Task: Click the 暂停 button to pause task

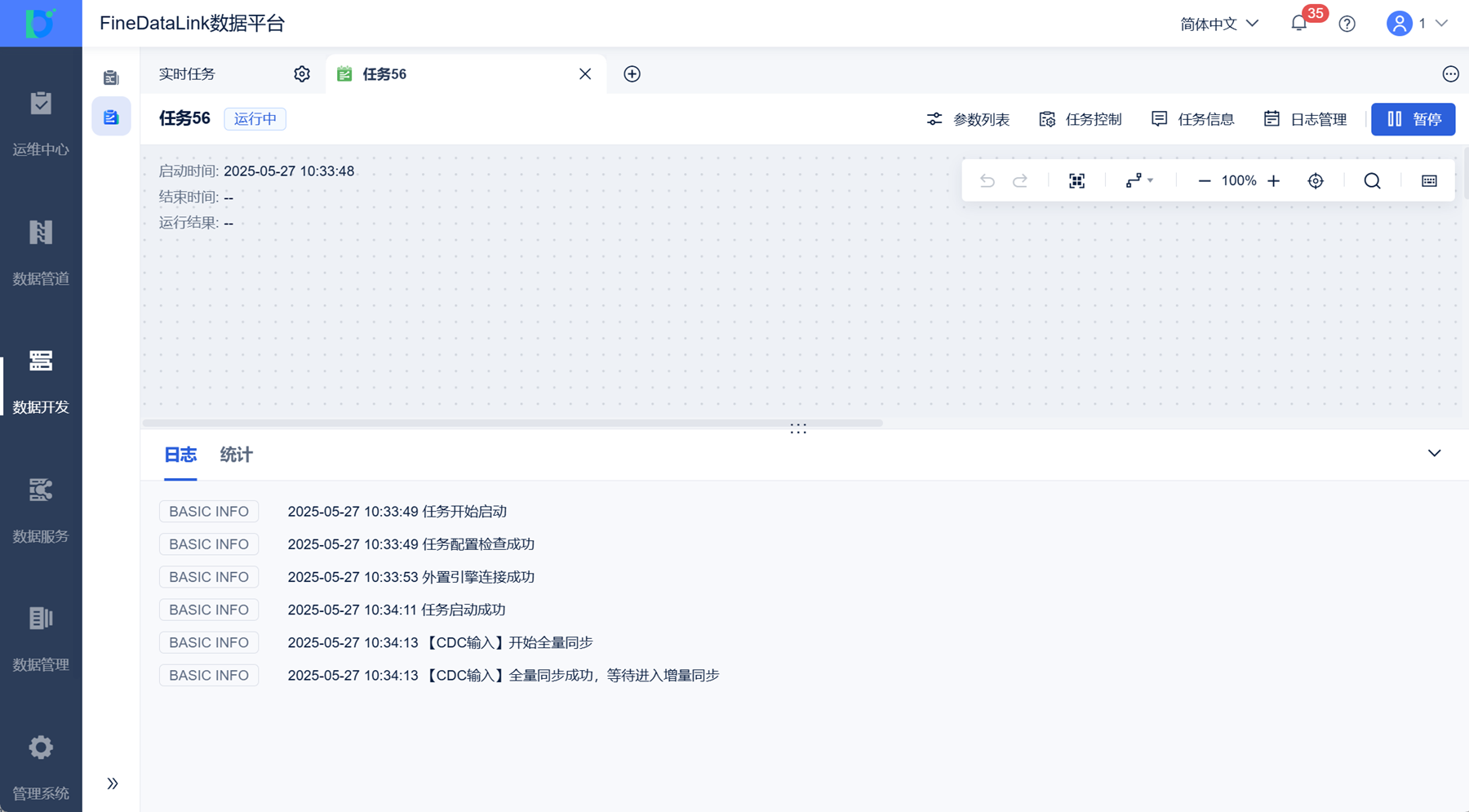Action: [1414, 119]
